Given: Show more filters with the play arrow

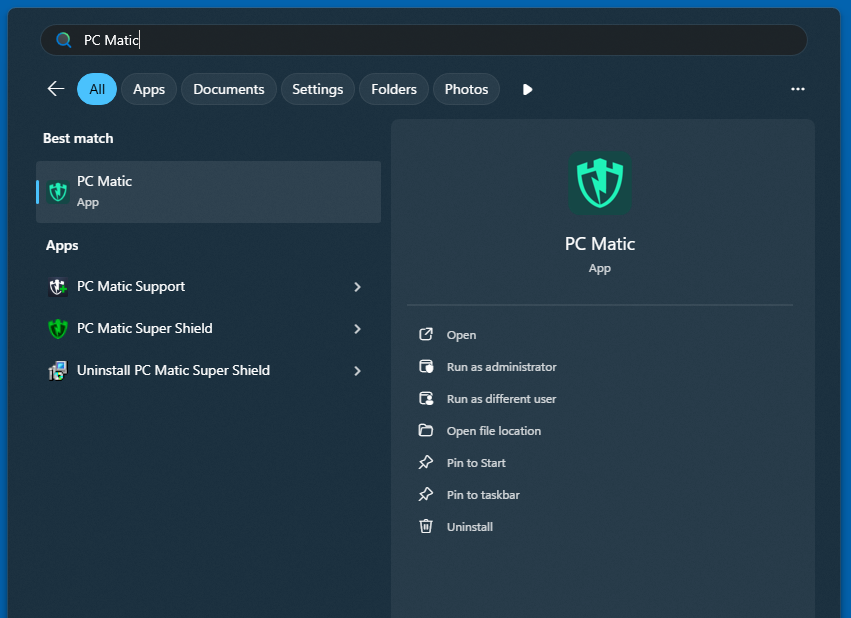Looking at the screenshot, I should (x=527, y=89).
